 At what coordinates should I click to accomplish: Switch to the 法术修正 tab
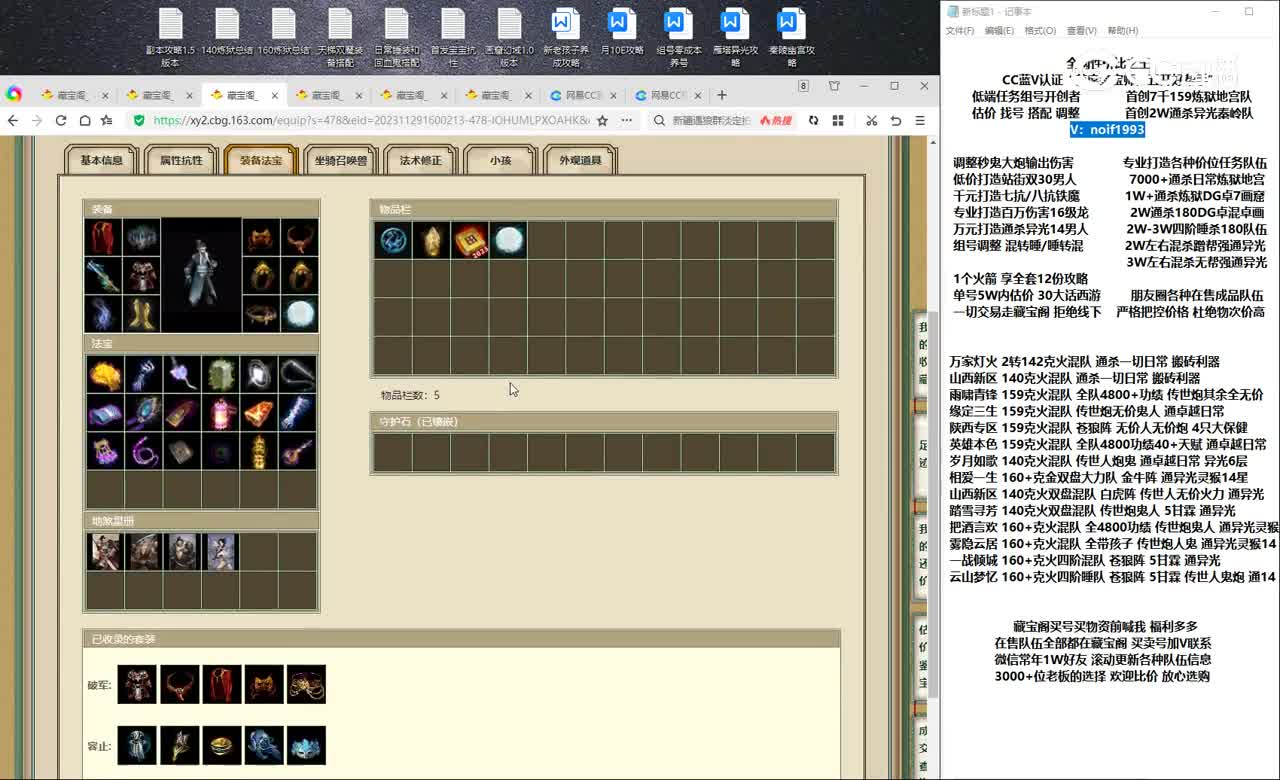421,160
